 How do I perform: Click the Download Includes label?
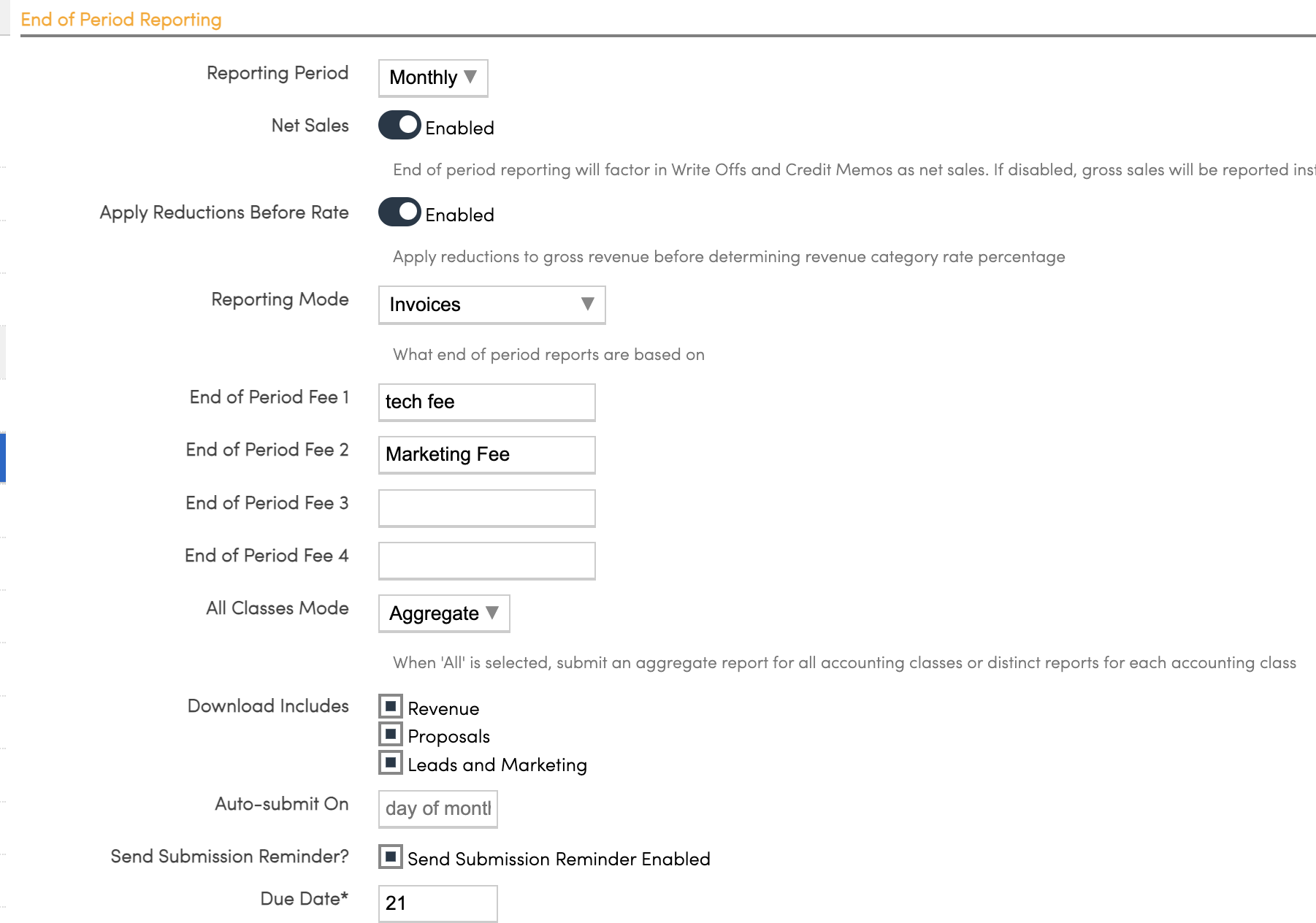pyautogui.click(x=268, y=706)
